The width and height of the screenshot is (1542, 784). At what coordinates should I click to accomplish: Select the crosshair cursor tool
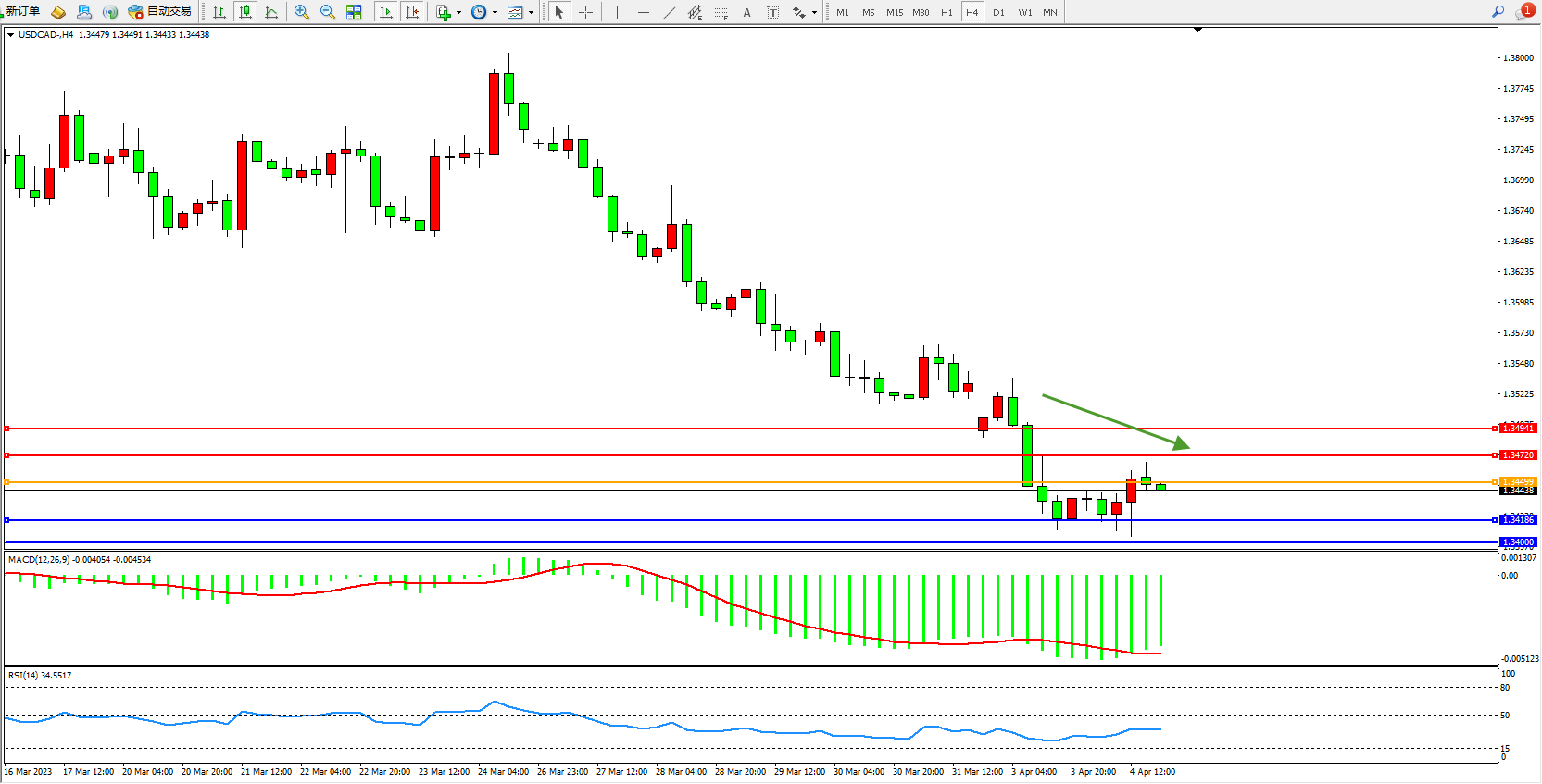click(x=585, y=12)
